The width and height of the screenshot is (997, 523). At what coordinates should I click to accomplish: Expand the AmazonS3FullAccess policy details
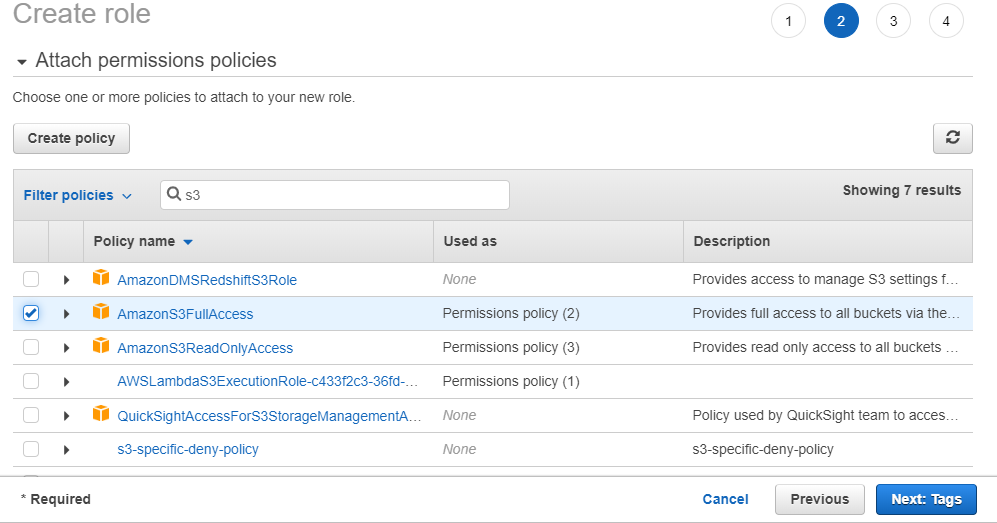66,314
